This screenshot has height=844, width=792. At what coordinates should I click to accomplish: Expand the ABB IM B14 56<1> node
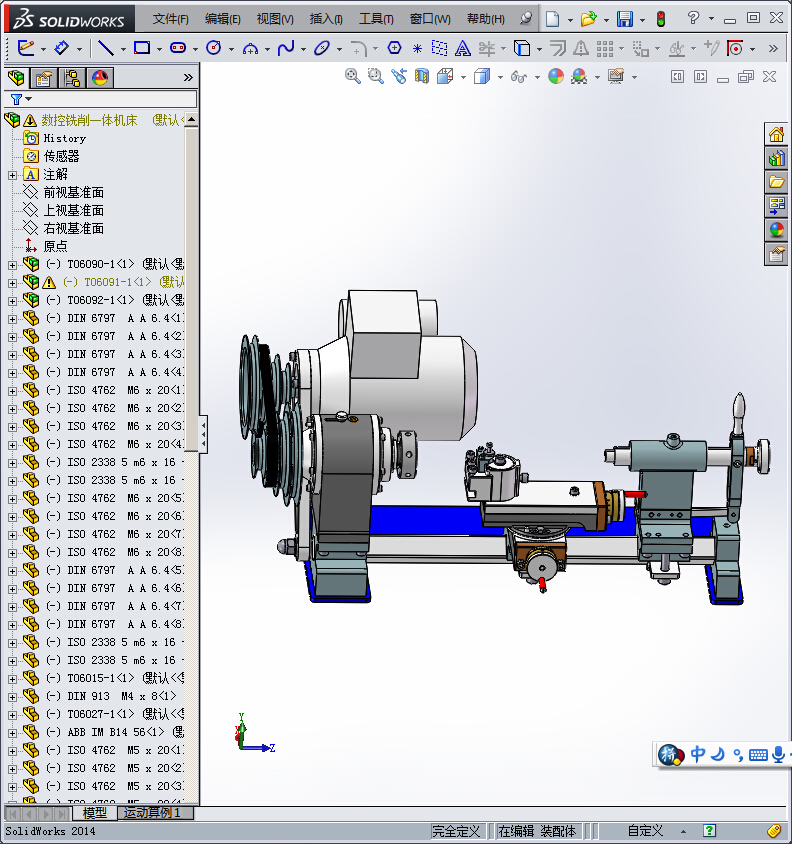click(x=12, y=733)
